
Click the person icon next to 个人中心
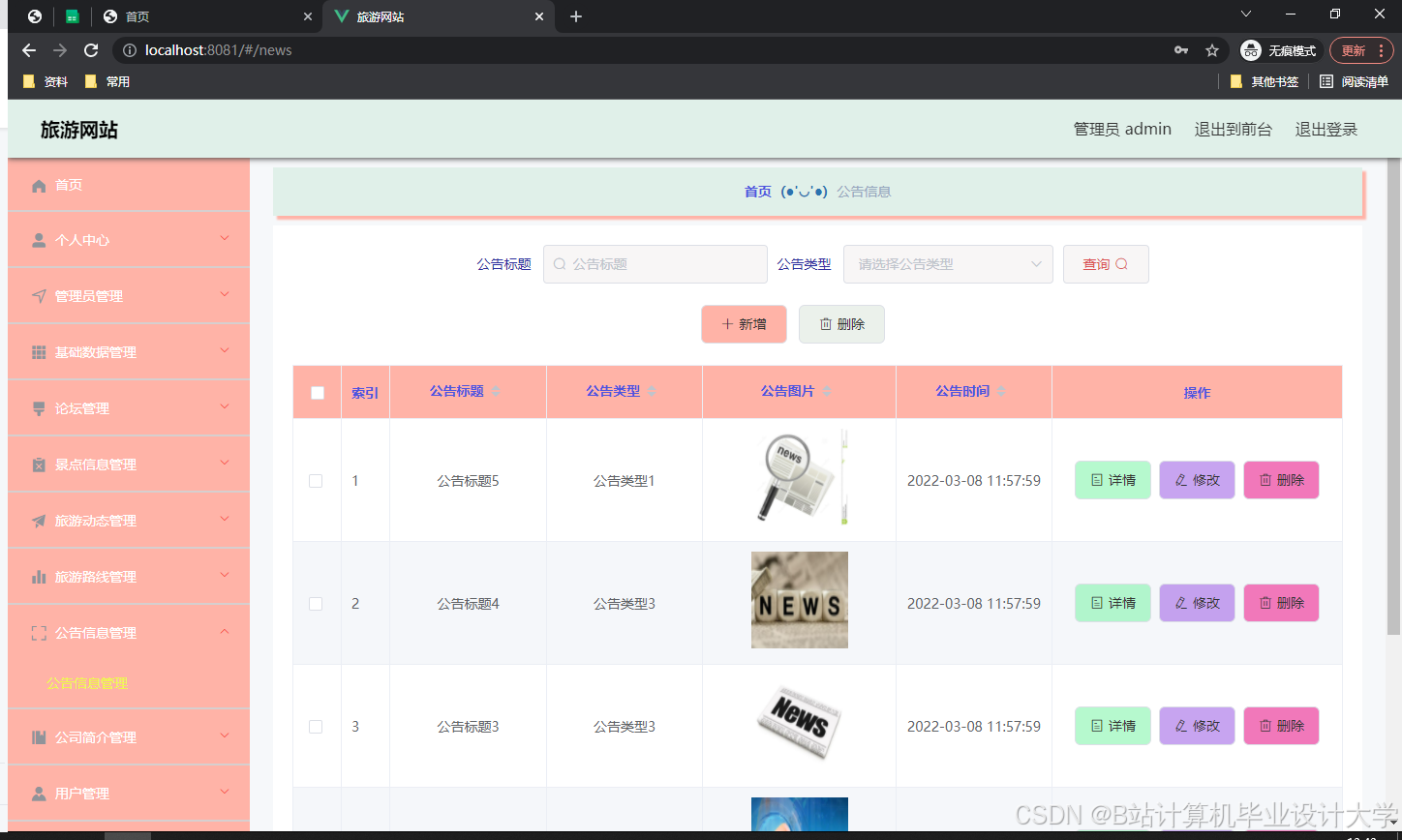coord(39,240)
